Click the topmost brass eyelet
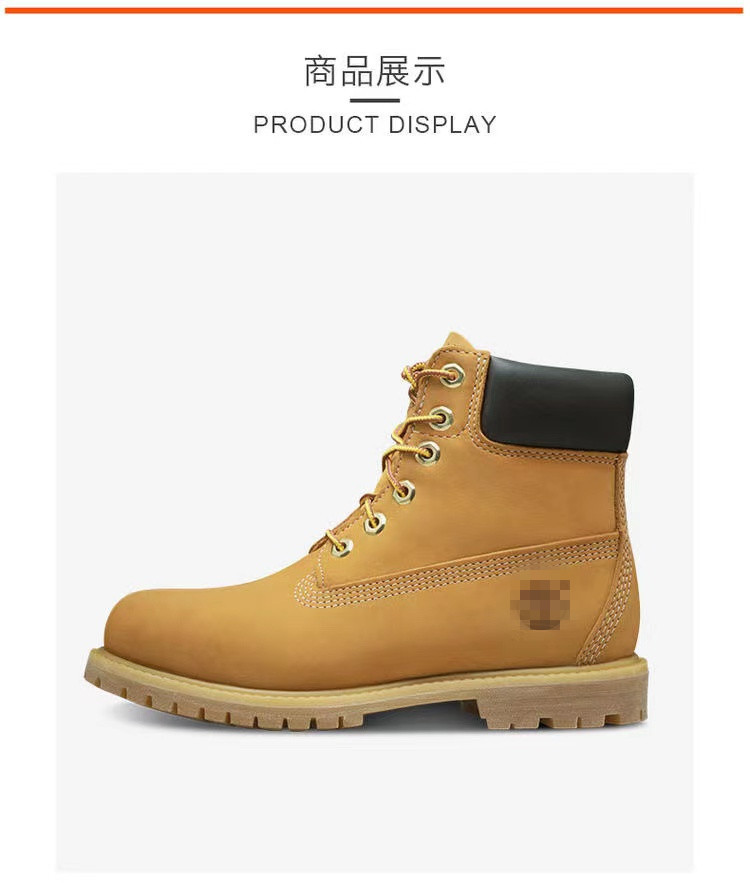The height and width of the screenshot is (883, 750). pyautogui.click(x=452, y=374)
